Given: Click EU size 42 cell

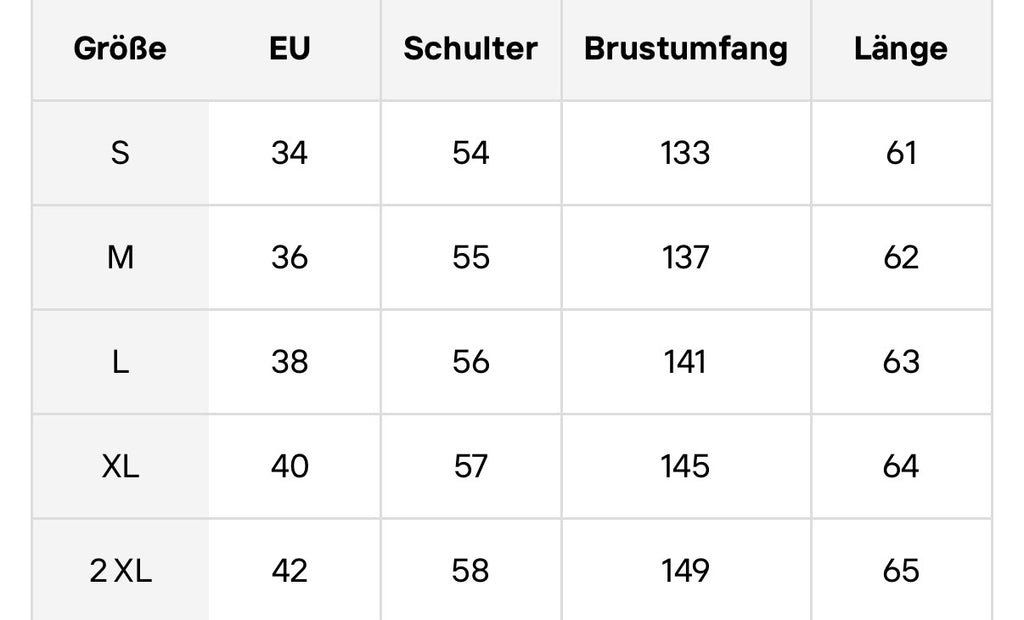Looking at the screenshot, I should pos(290,571).
